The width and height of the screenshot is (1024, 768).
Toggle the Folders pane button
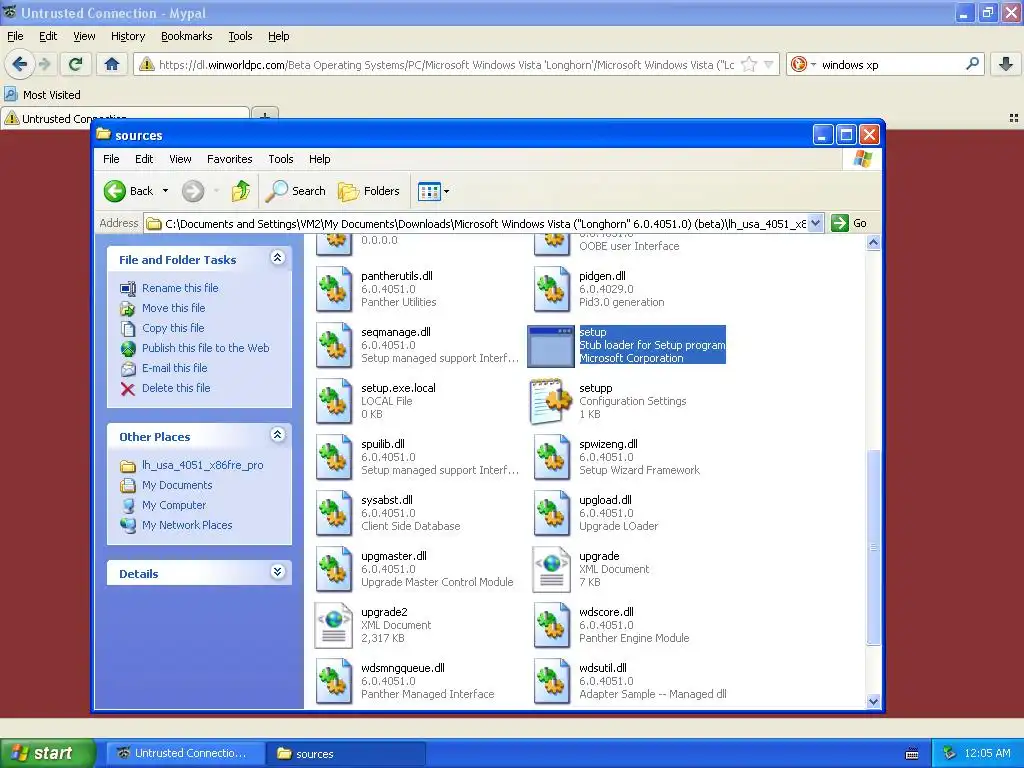point(368,191)
